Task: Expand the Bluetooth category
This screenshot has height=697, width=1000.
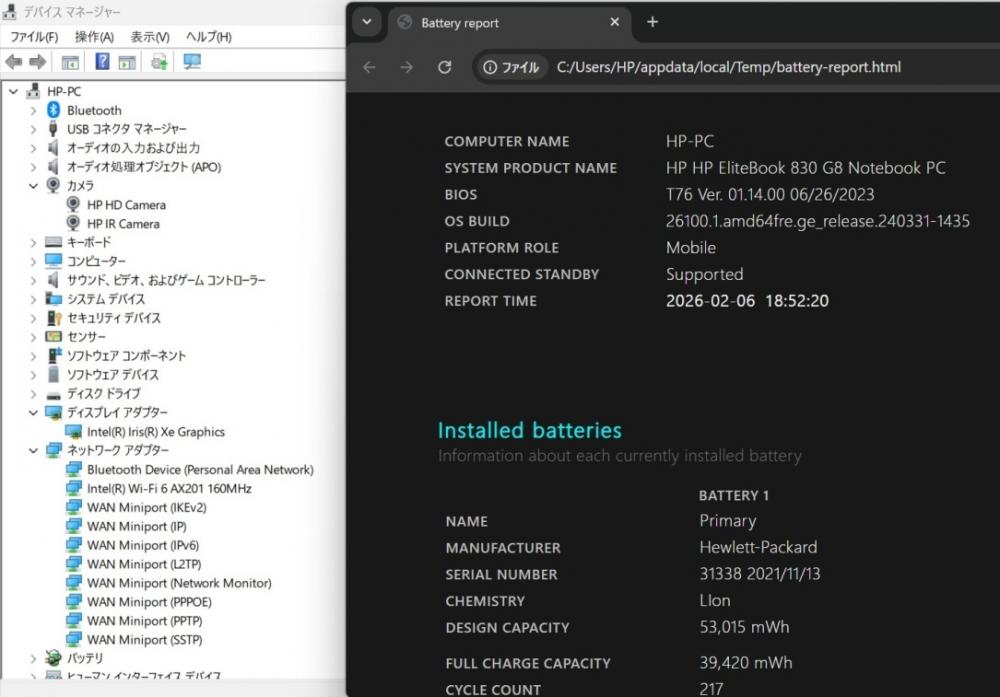Action: tap(33, 110)
